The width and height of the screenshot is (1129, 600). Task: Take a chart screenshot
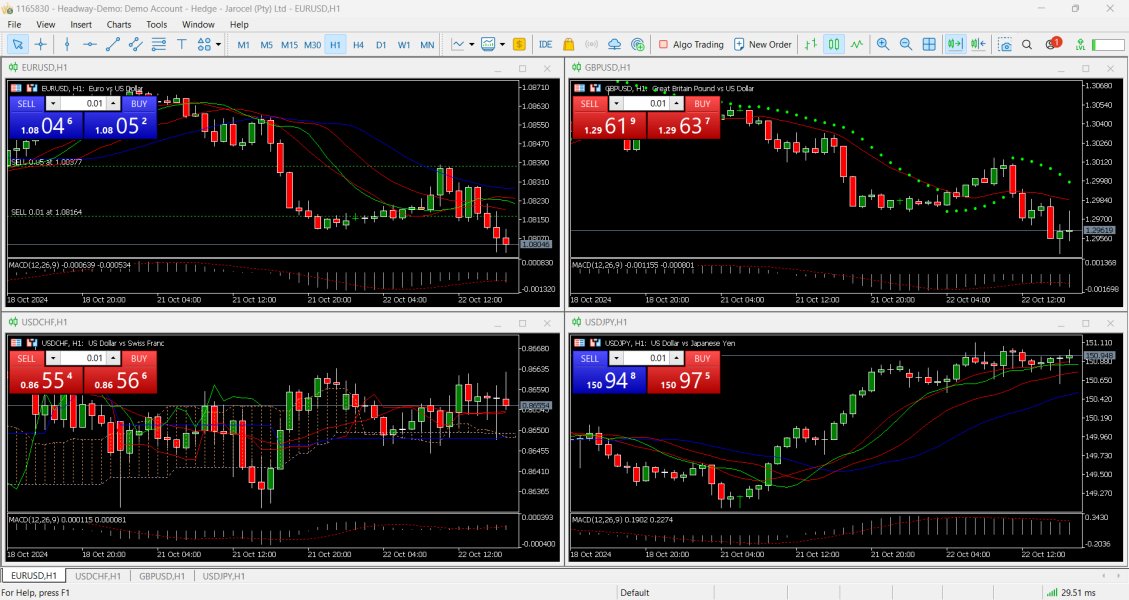click(x=1004, y=45)
